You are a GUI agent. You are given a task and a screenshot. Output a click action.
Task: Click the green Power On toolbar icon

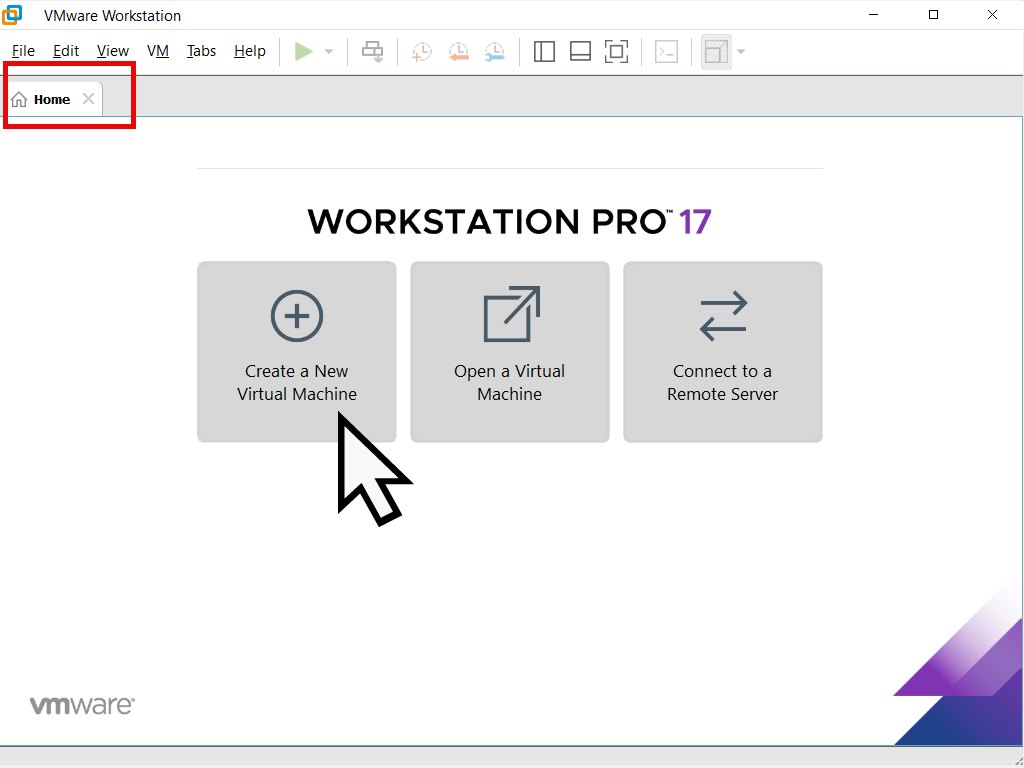[303, 51]
